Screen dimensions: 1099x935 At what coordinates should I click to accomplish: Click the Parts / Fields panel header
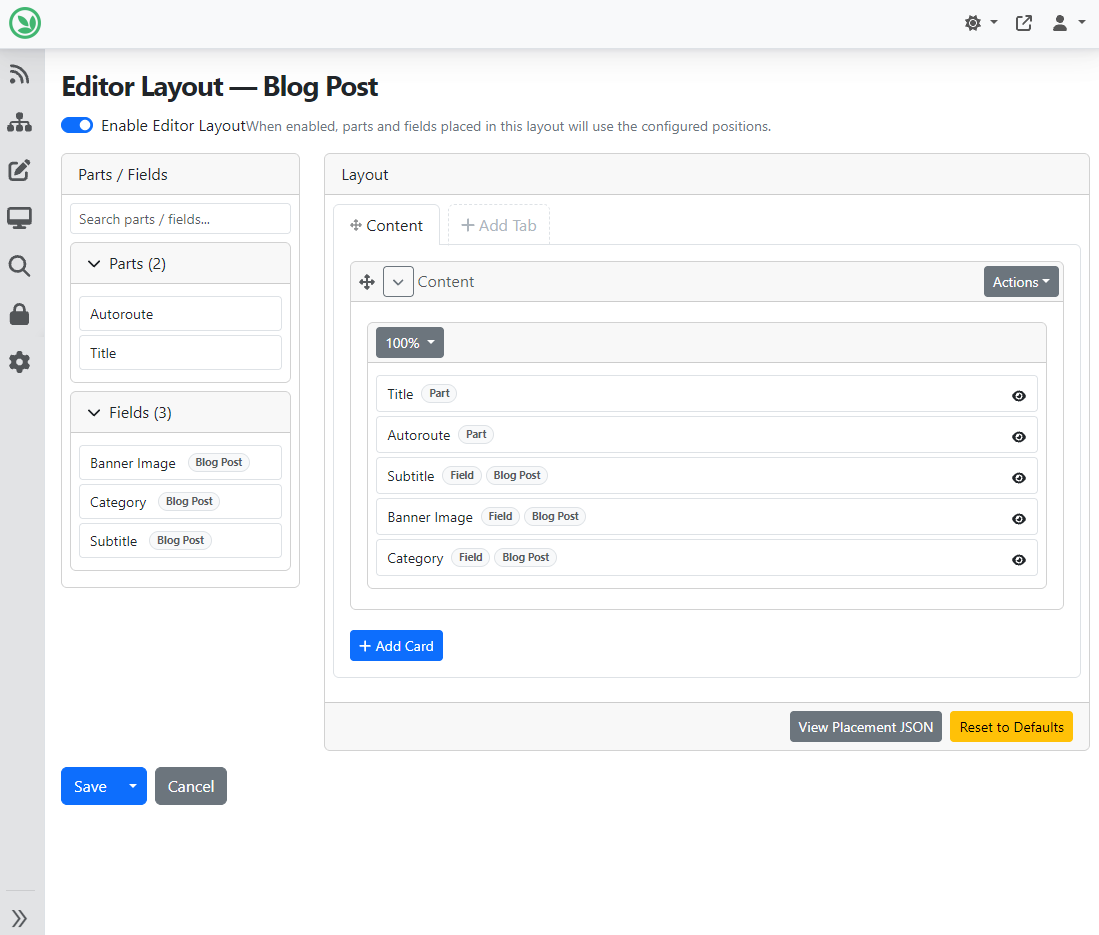(x=180, y=175)
